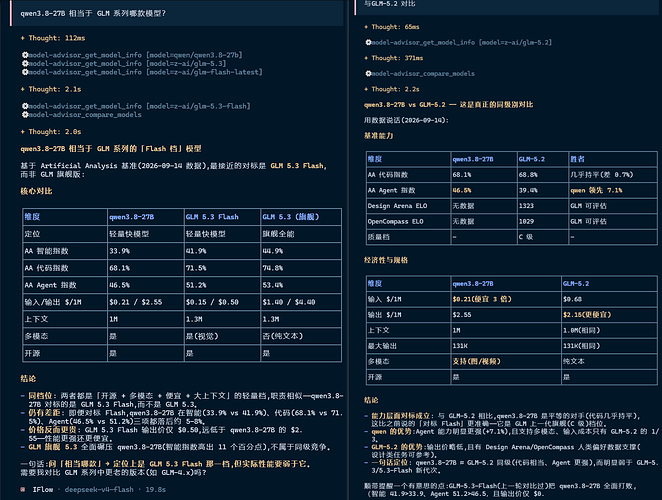Click gear icon for glm-5.3-flash model info call

(25, 106)
